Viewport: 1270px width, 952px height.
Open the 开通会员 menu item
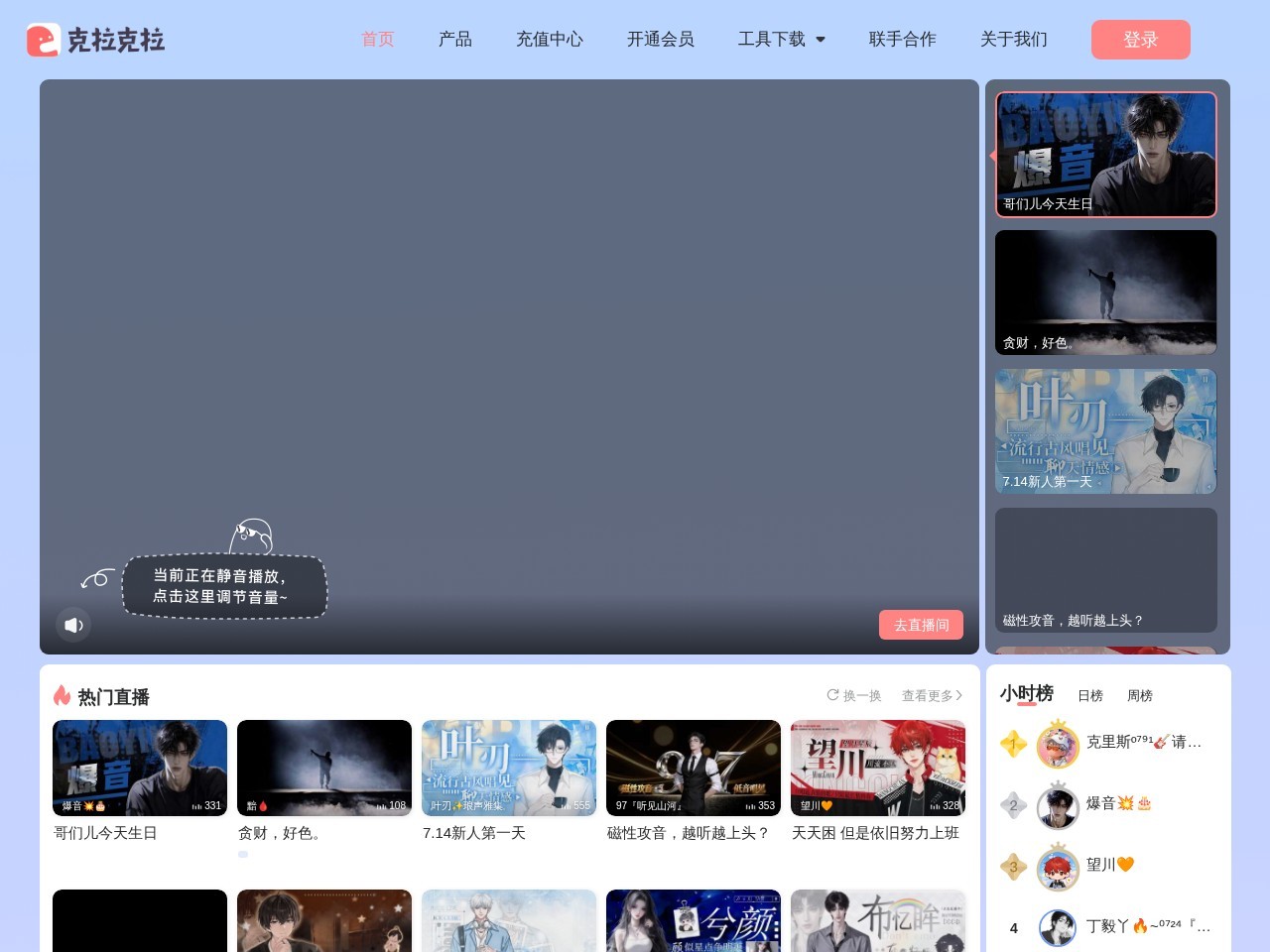coord(661,40)
